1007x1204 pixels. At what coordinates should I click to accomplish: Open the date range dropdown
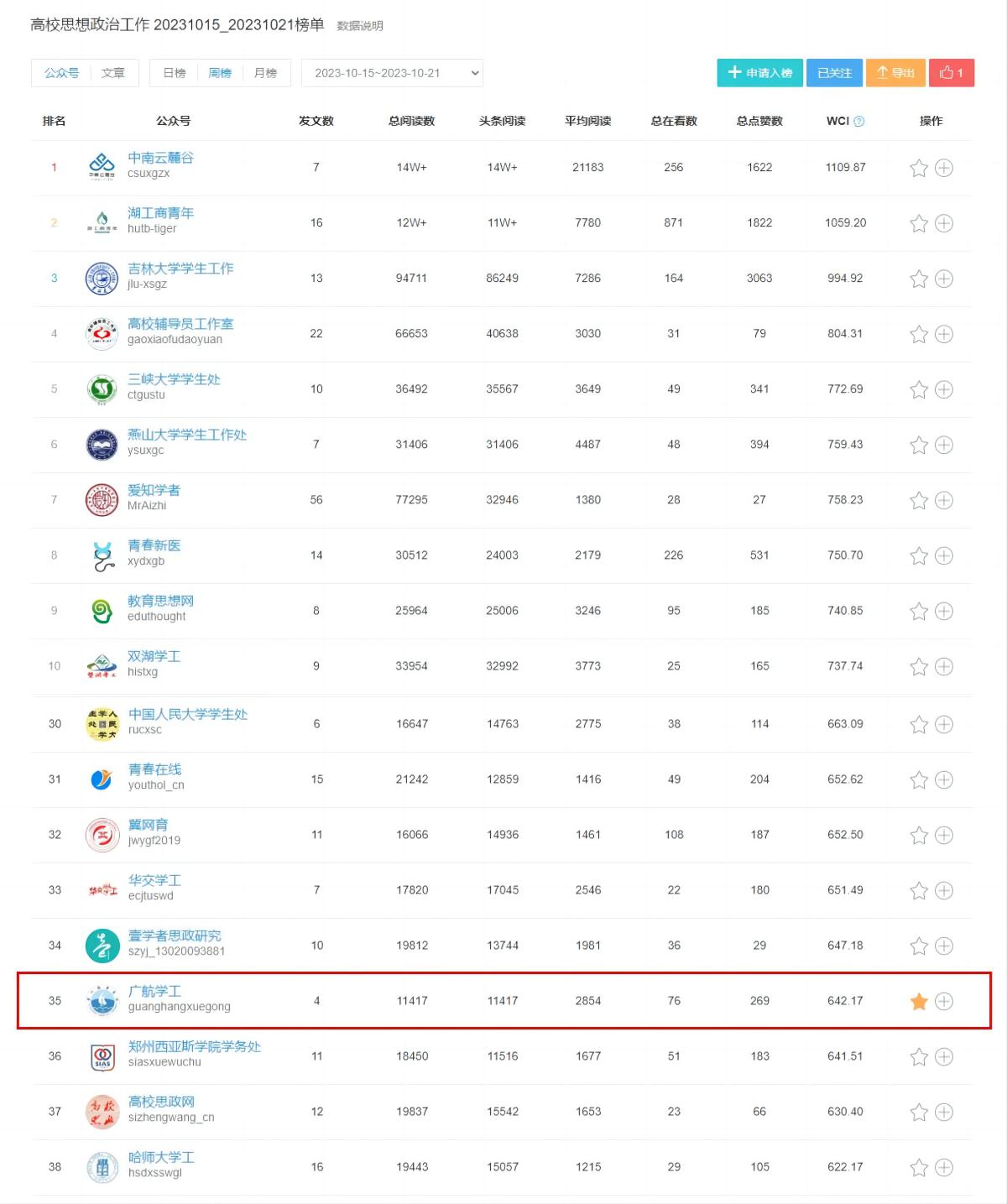392,73
